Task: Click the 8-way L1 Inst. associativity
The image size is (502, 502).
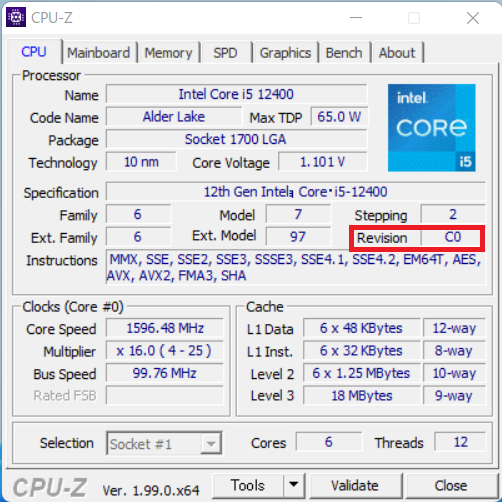Action: coord(454,351)
